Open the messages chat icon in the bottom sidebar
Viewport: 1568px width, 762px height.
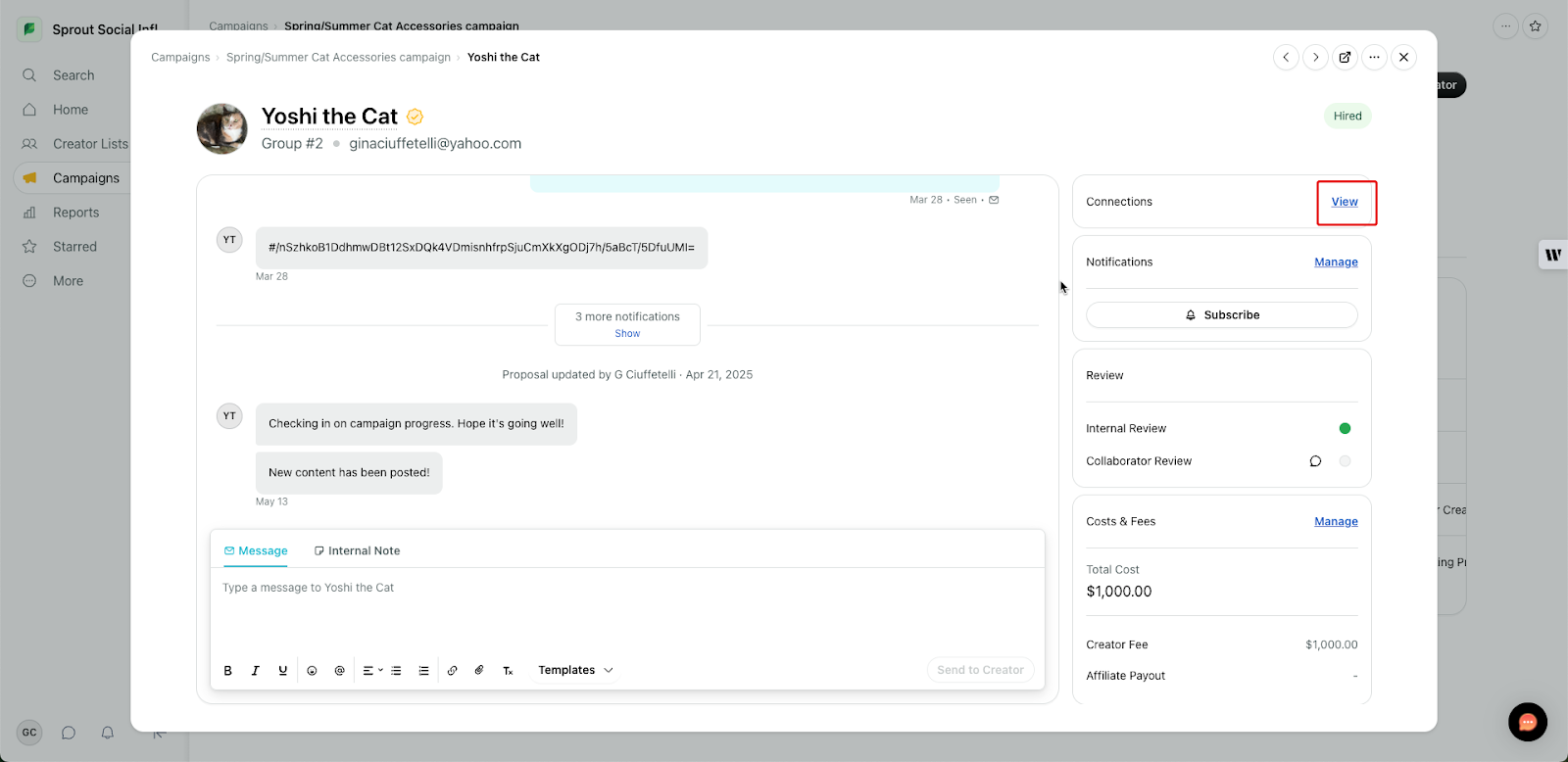tap(69, 733)
